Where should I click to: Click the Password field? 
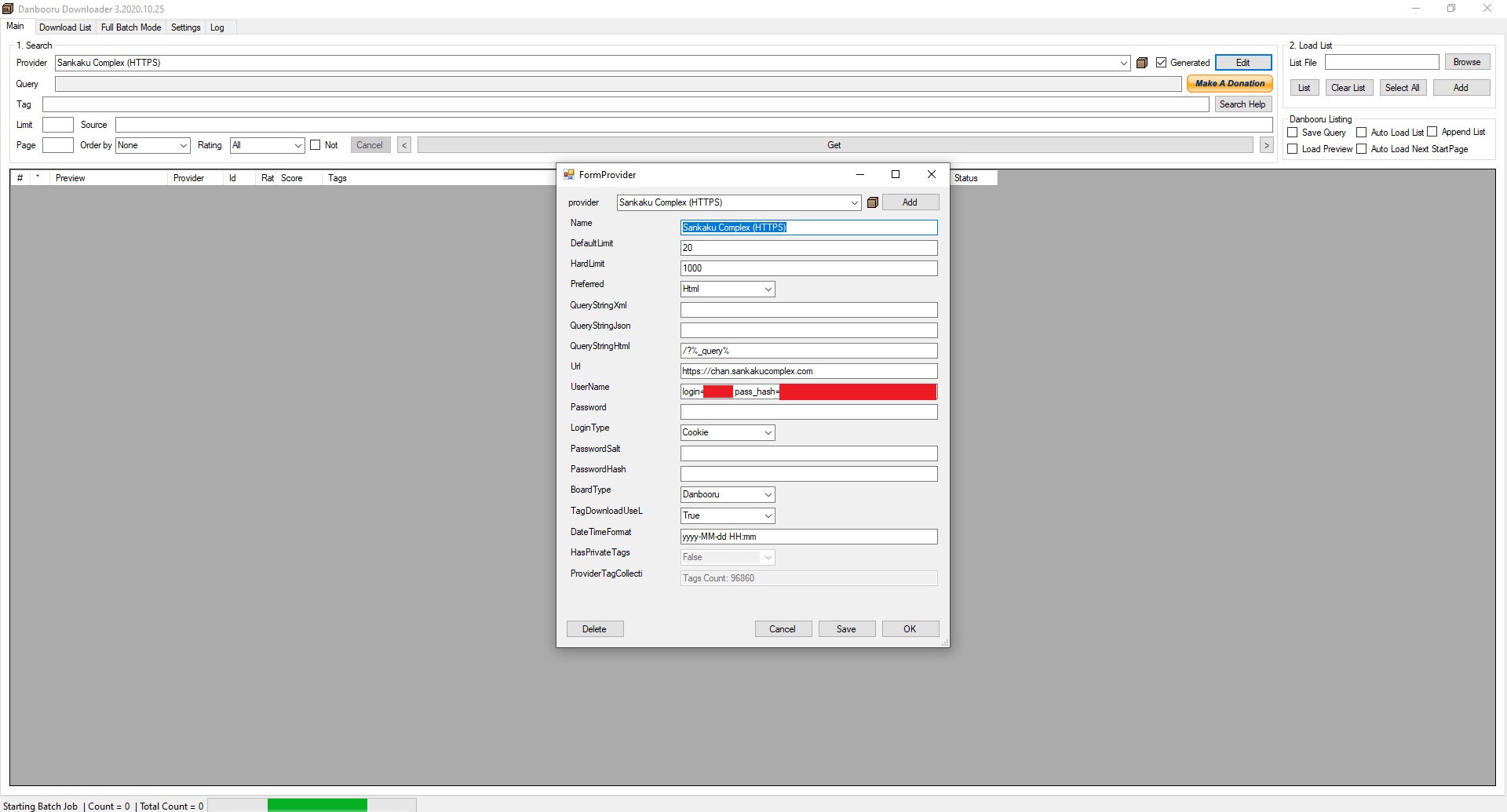click(x=808, y=412)
